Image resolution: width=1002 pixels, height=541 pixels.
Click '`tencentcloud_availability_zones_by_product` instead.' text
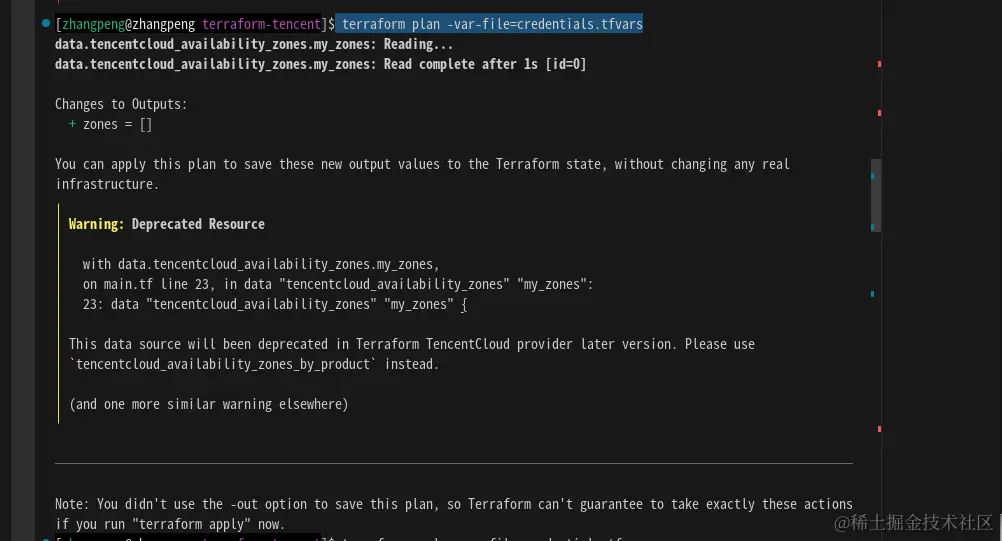tap(254, 364)
